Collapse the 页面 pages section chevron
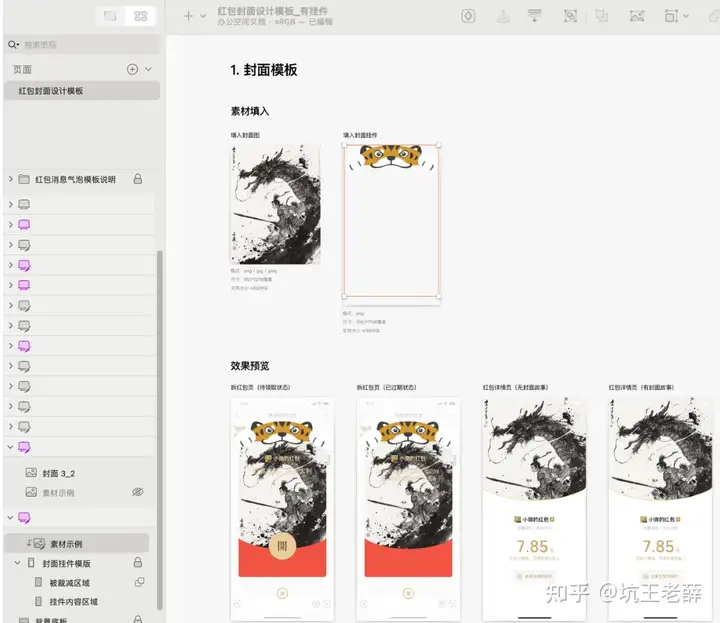 pos(148,69)
